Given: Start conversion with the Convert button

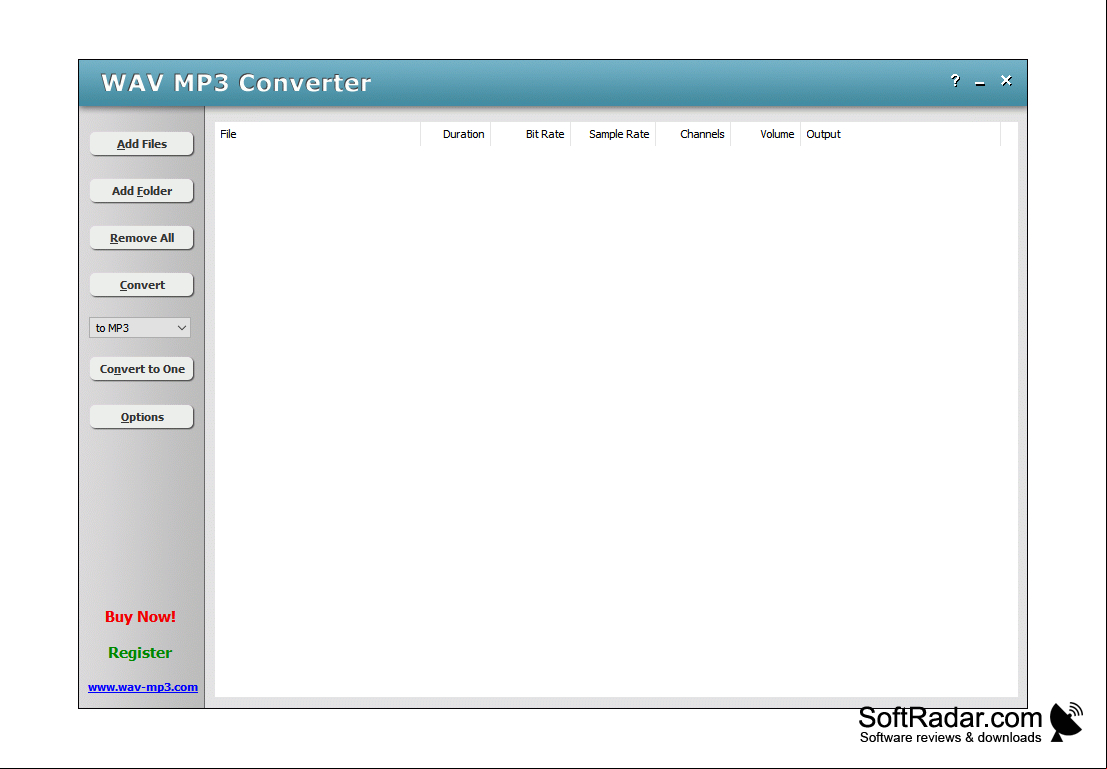Looking at the screenshot, I should point(141,285).
